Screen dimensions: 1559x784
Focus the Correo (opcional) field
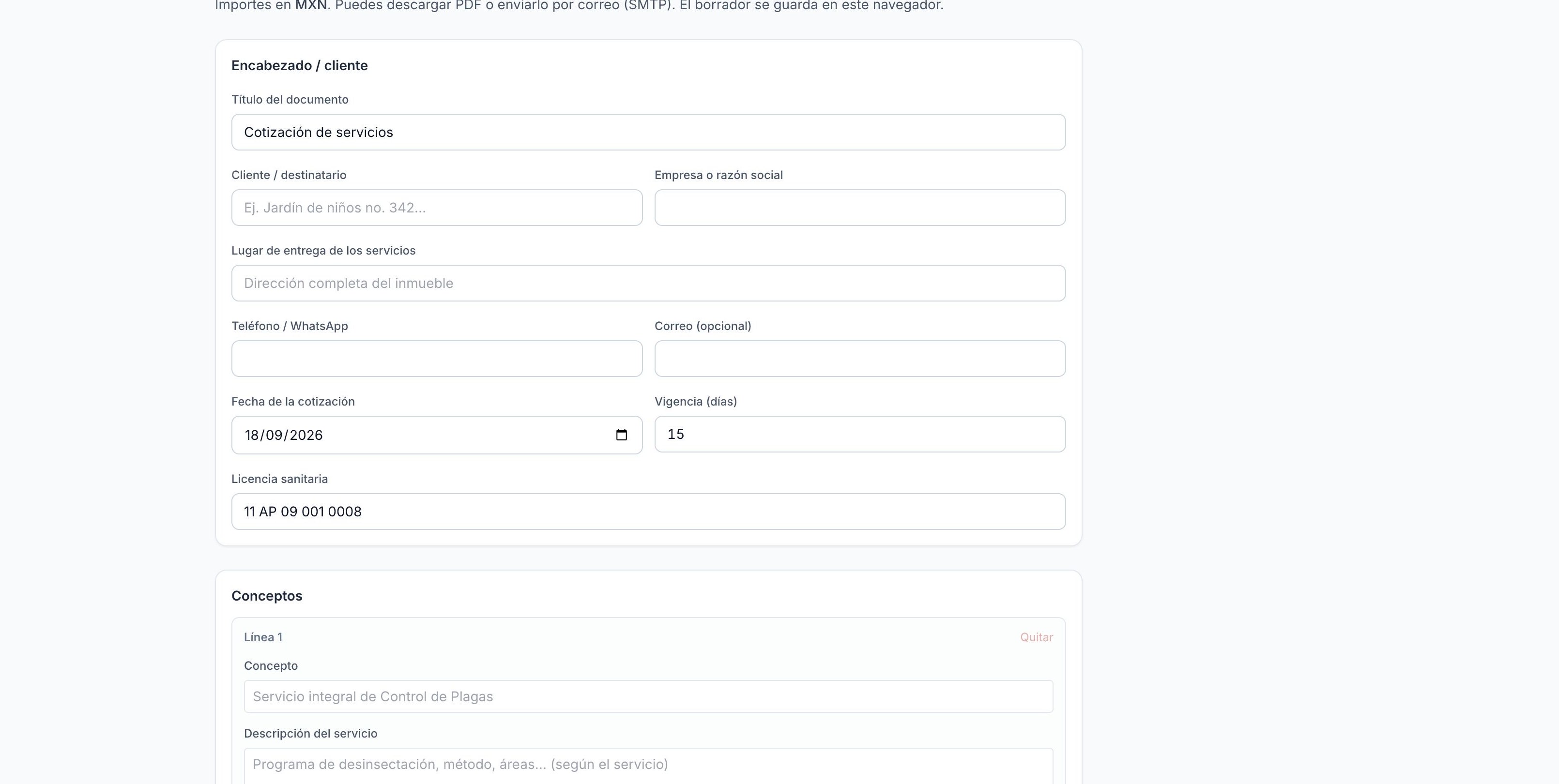[x=859, y=359]
